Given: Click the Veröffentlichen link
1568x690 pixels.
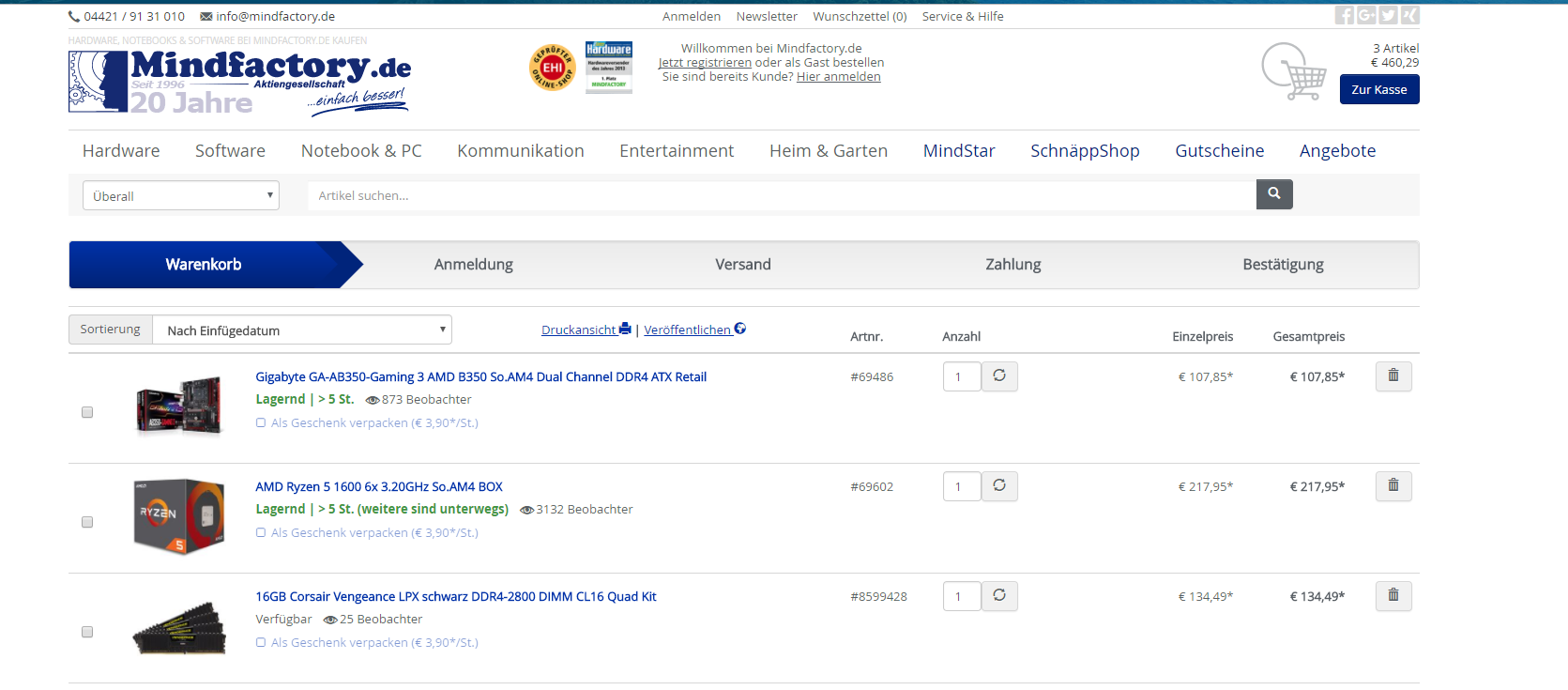Looking at the screenshot, I should pyautogui.click(x=694, y=330).
